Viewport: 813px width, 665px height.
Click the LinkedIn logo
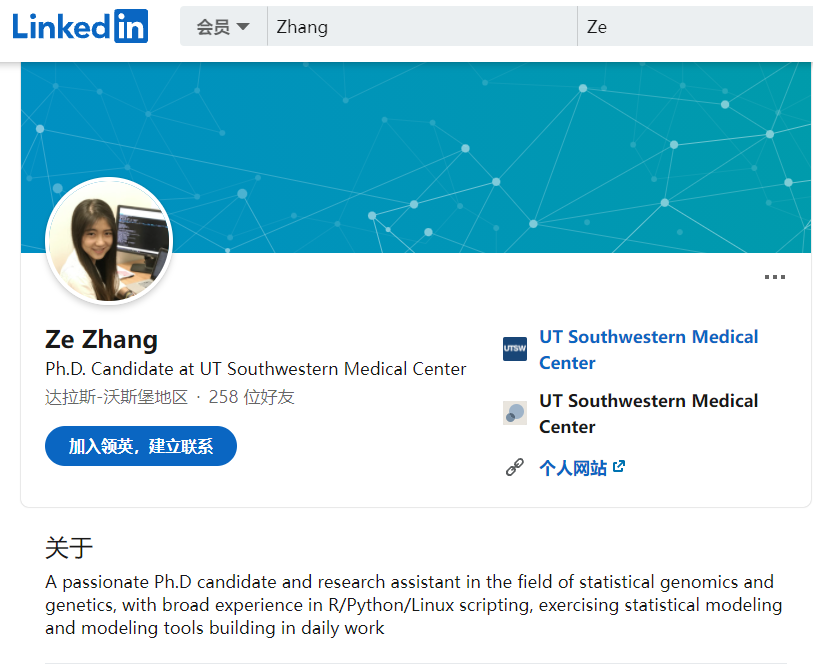[x=80, y=26]
